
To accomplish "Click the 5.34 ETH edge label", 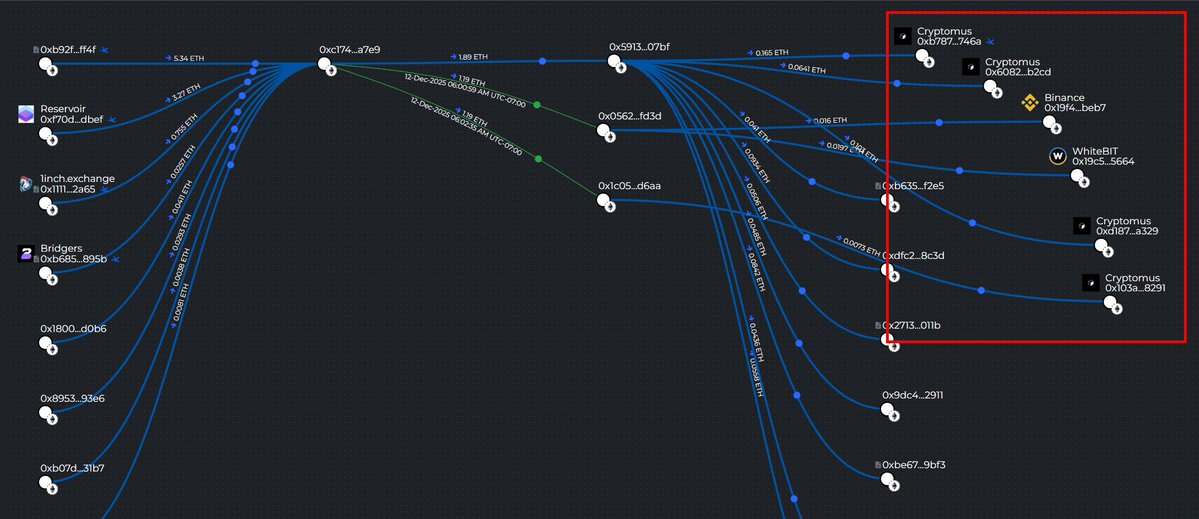I will (x=189, y=58).
